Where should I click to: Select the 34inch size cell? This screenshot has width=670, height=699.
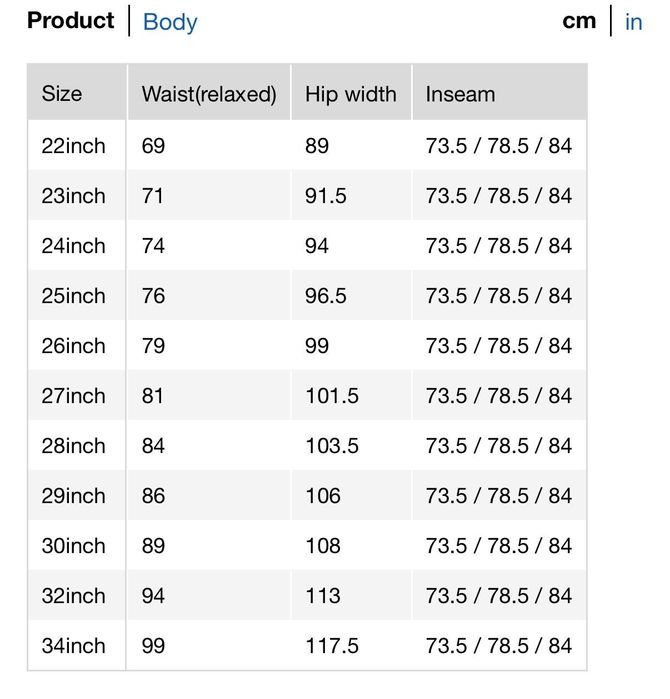(73, 646)
